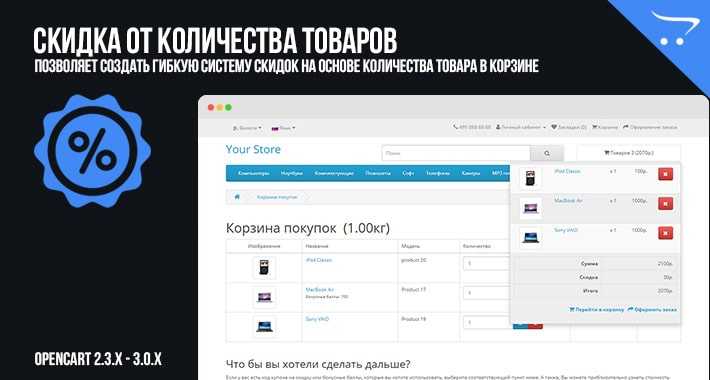Screen dimensions: 710x380
Task: Open Sony VAIO link in cart dropdown
Action: coord(566,230)
